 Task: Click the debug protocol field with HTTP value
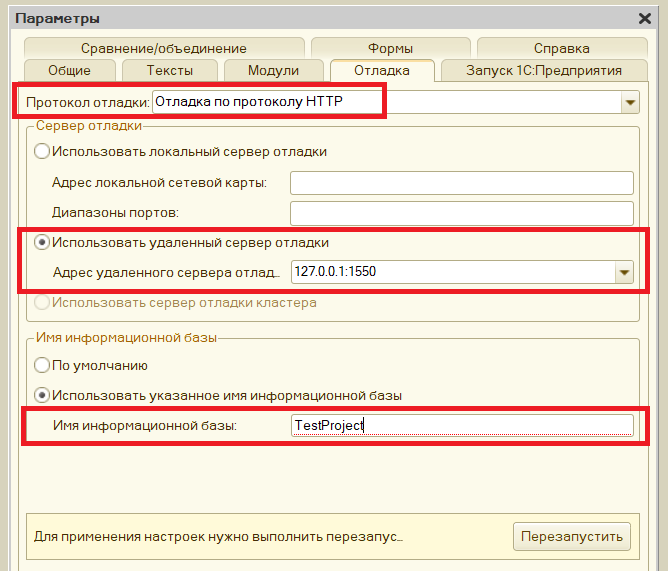pos(385,102)
